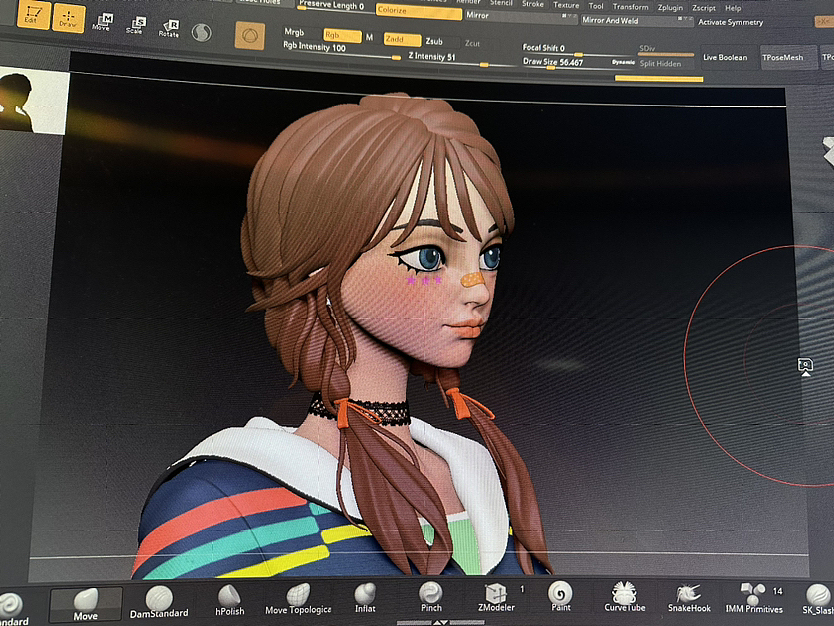Screen dimensions: 834x626
Task: Toggle the M material mode
Action: [x=370, y=37]
